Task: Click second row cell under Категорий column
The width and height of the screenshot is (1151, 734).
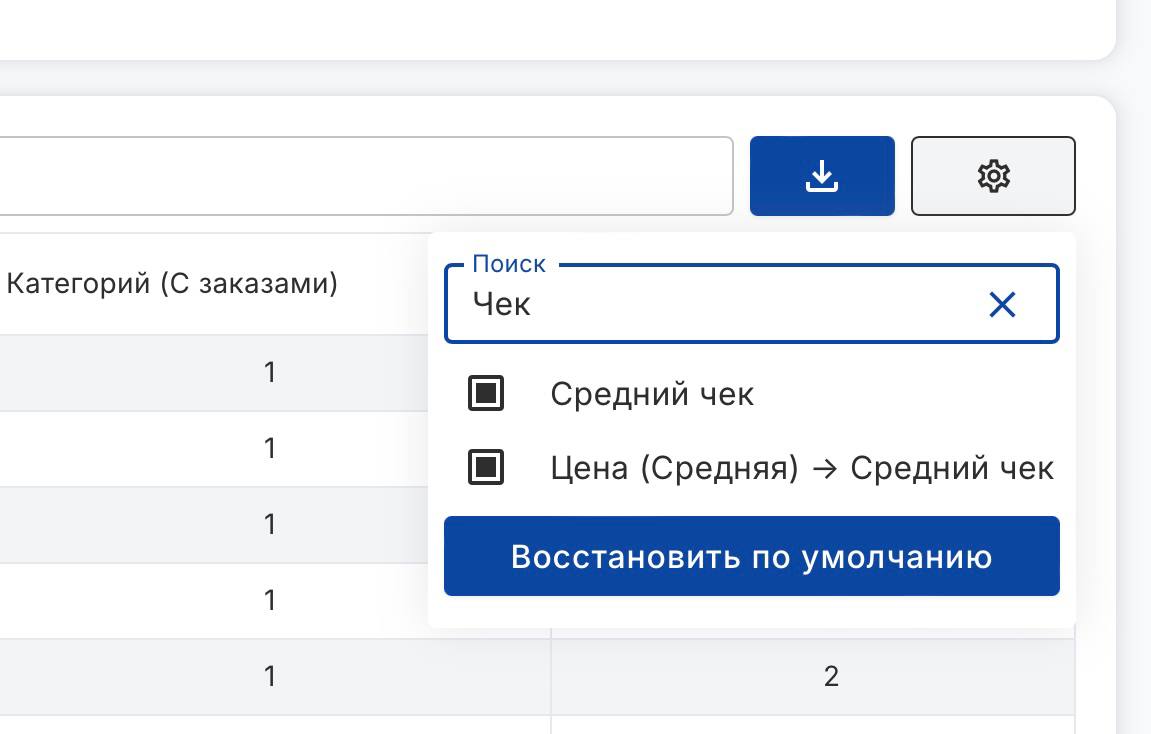Action: [x=269, y=448]
